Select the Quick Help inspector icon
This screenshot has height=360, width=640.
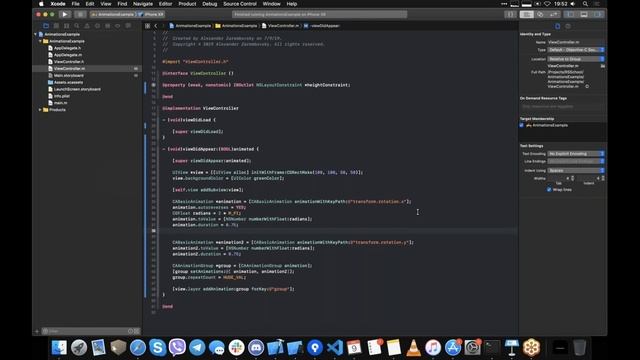tap(568, 26)
